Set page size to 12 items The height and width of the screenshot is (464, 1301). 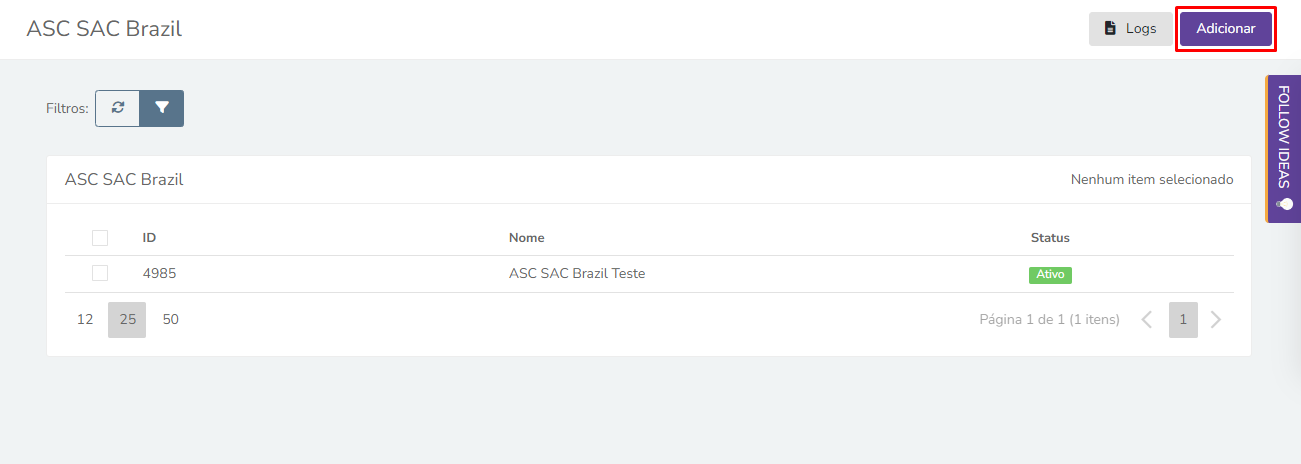click(85, 320)
